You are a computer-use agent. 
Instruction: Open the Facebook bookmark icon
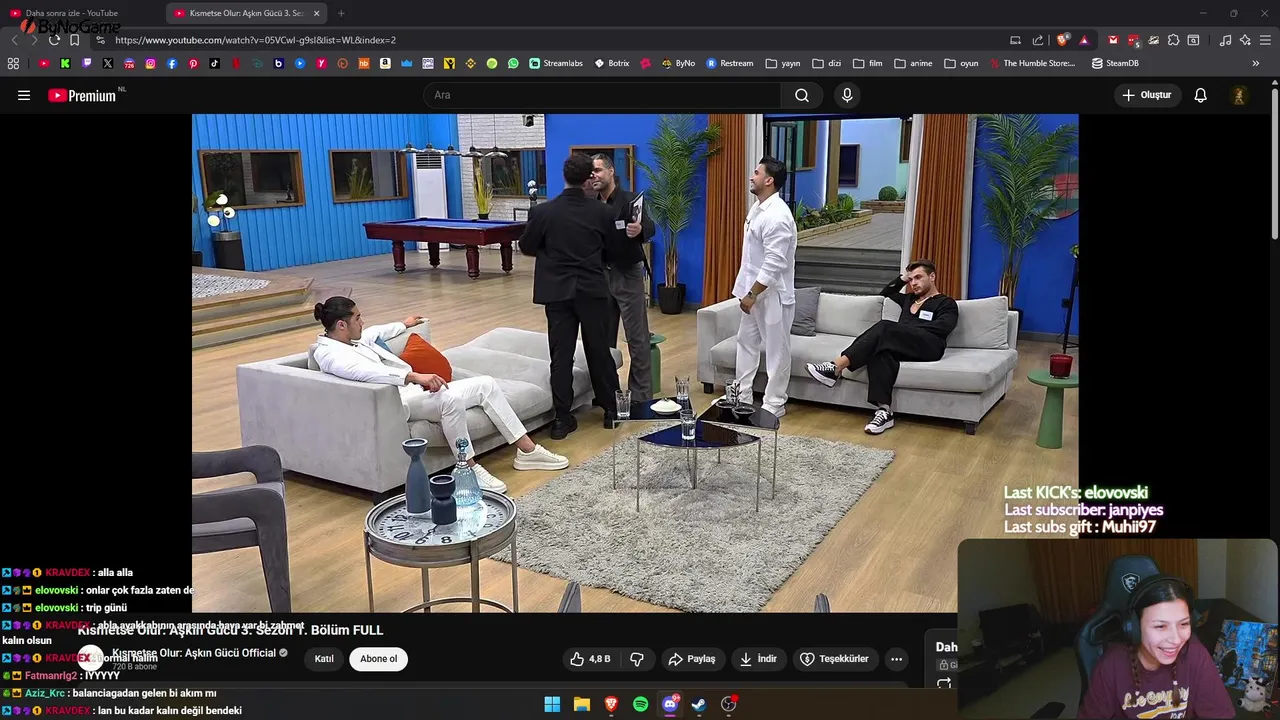click(172, 63)
